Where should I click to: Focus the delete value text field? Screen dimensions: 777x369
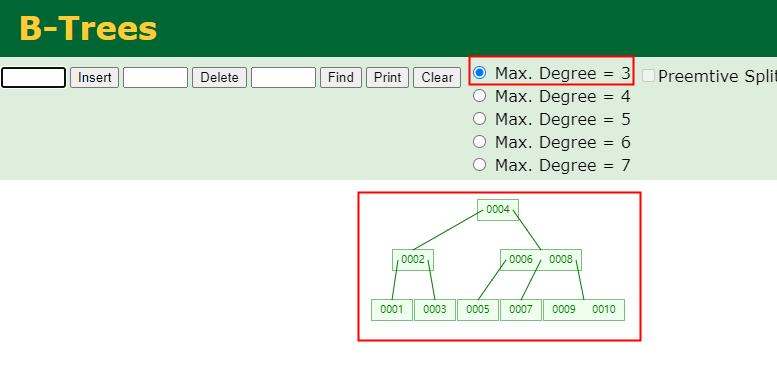point(155,78)
